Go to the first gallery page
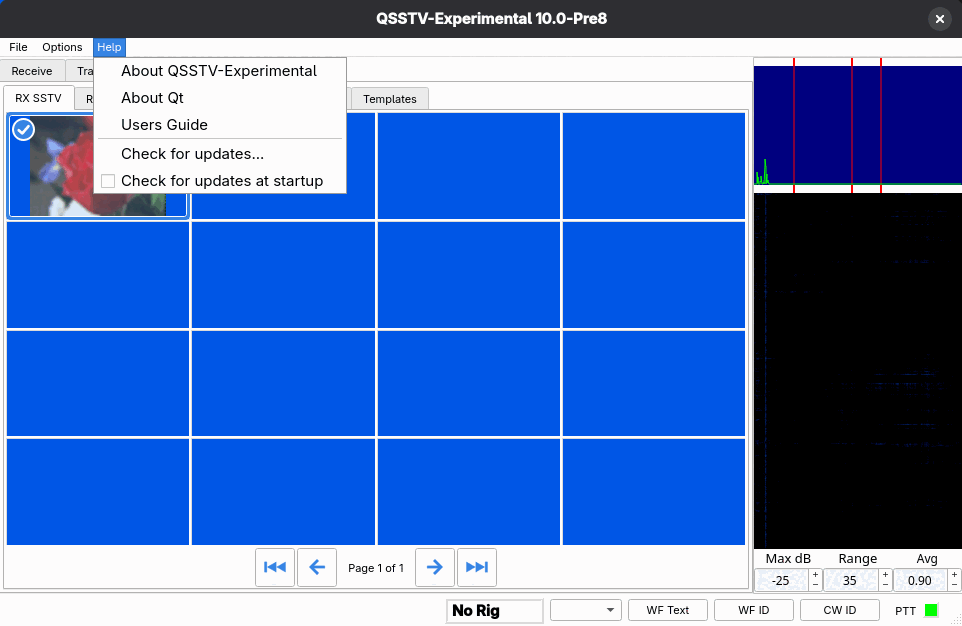This screenshot has width=962, height=626. pos(275,567)
